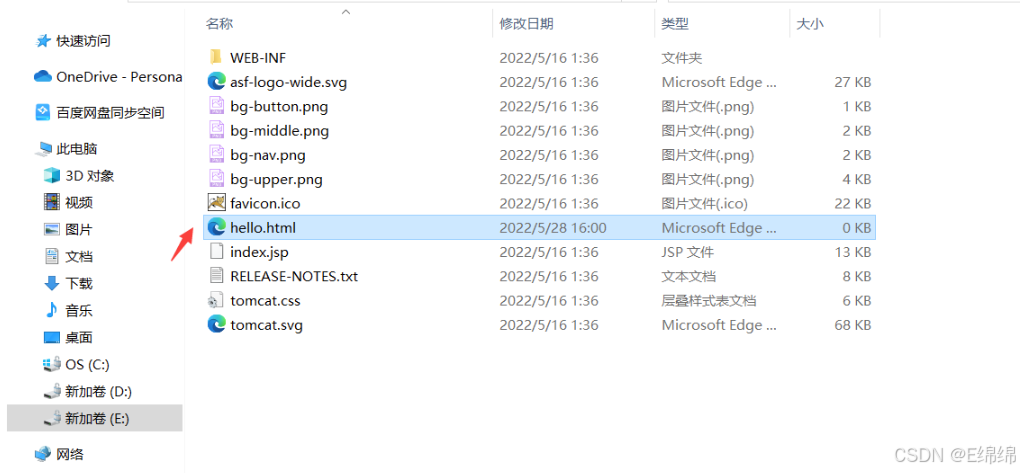Select the file name tomcat.svg
This screenshot has width=1020, height=473.
(267, 325)
